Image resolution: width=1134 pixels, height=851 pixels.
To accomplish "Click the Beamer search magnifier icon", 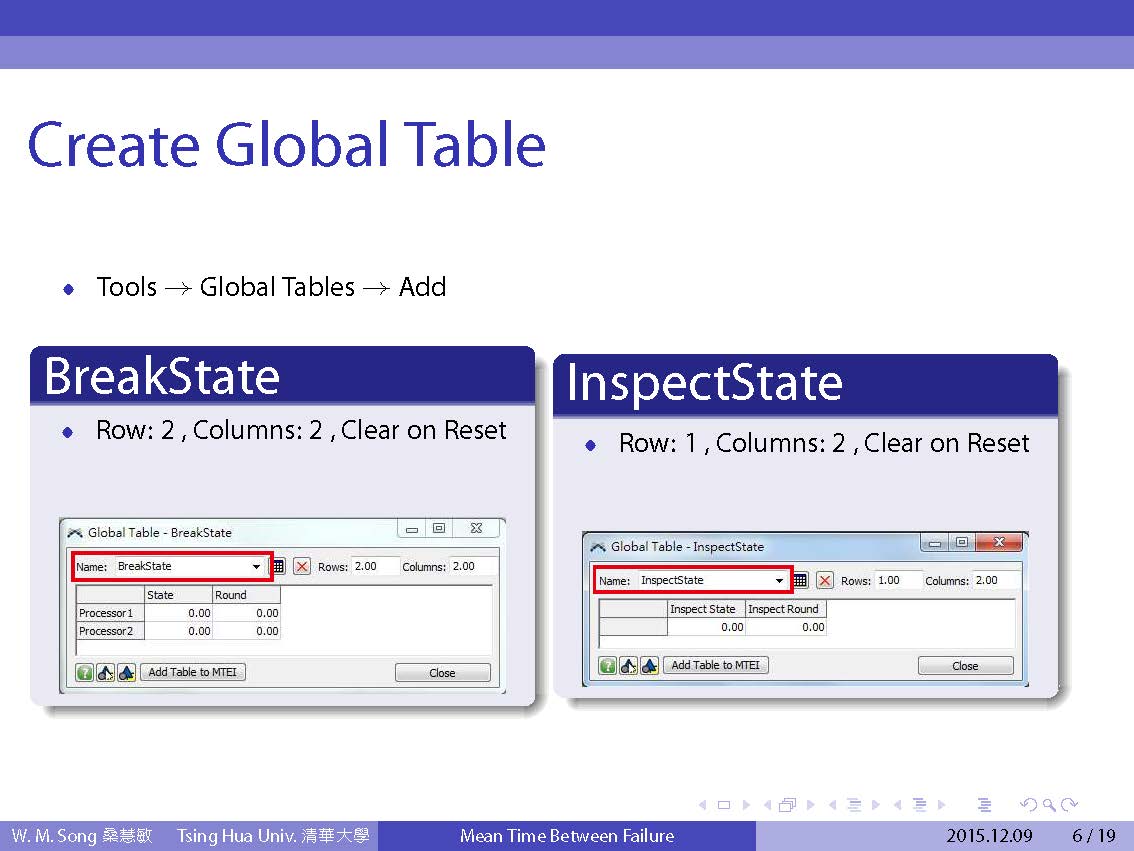I will point(1048,804).
